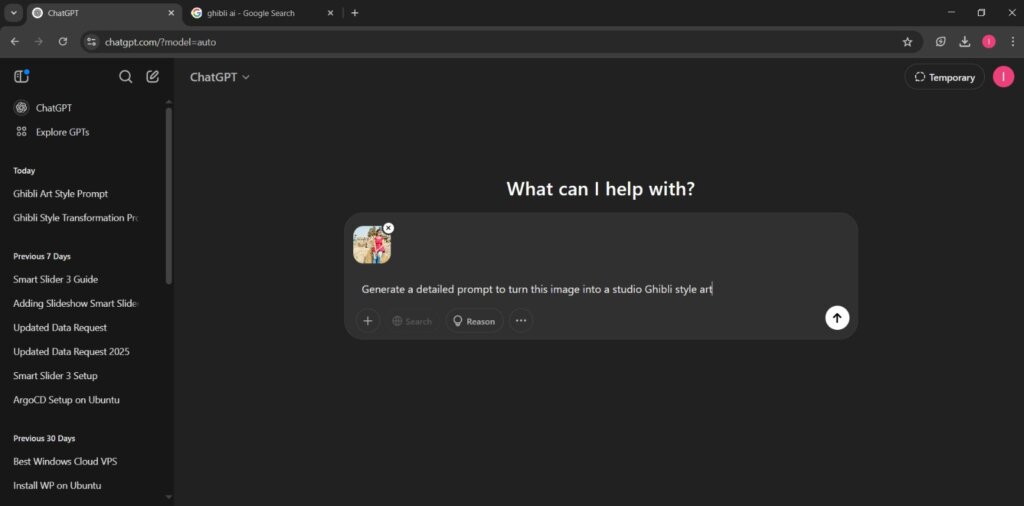Image resolution: width=1024 pixels, height=506 pixels.
Task: Open the pink profile avatar menu
Action: click(x=1003, y=77)
